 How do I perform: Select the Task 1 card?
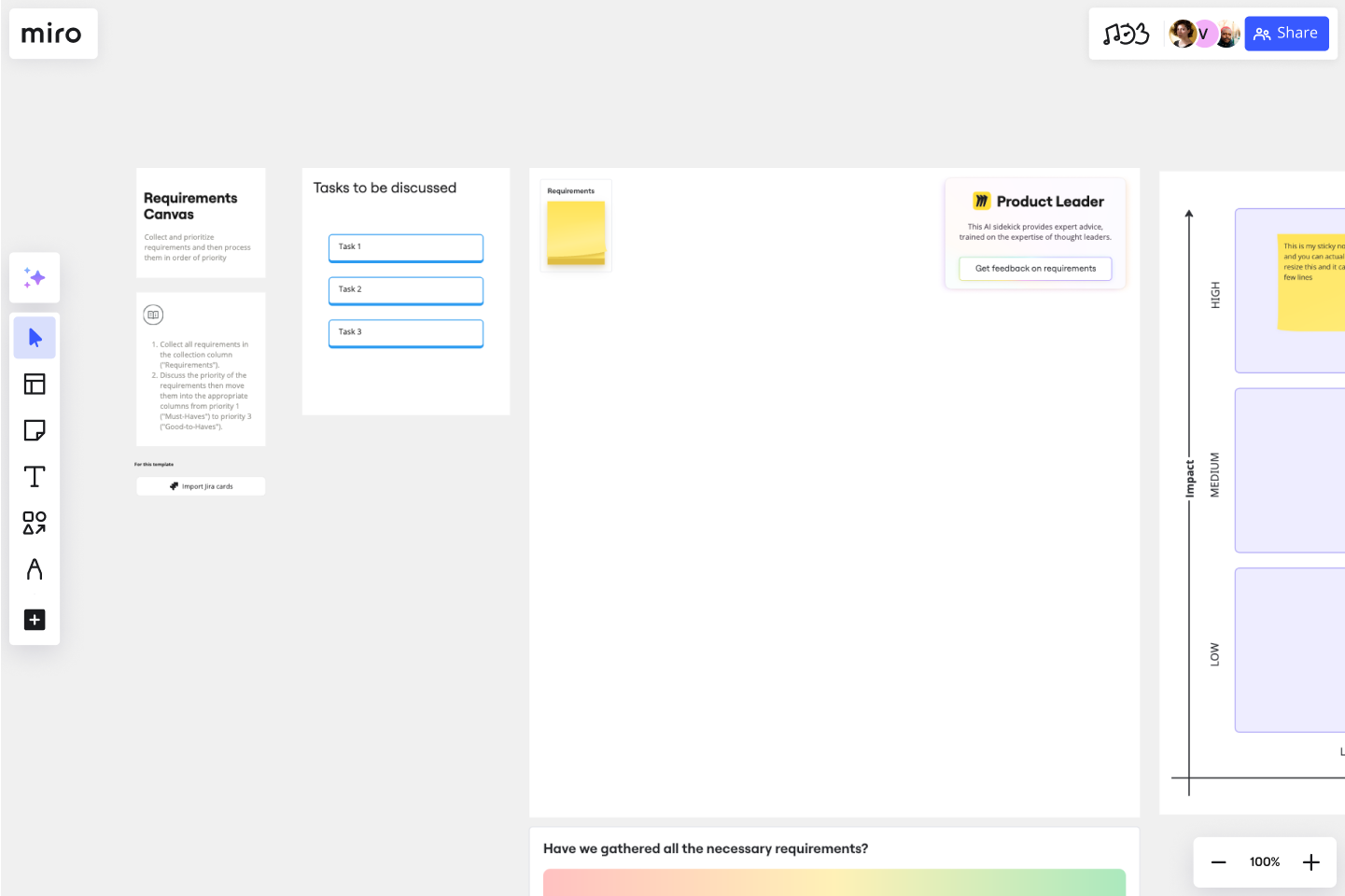(405, 247)
